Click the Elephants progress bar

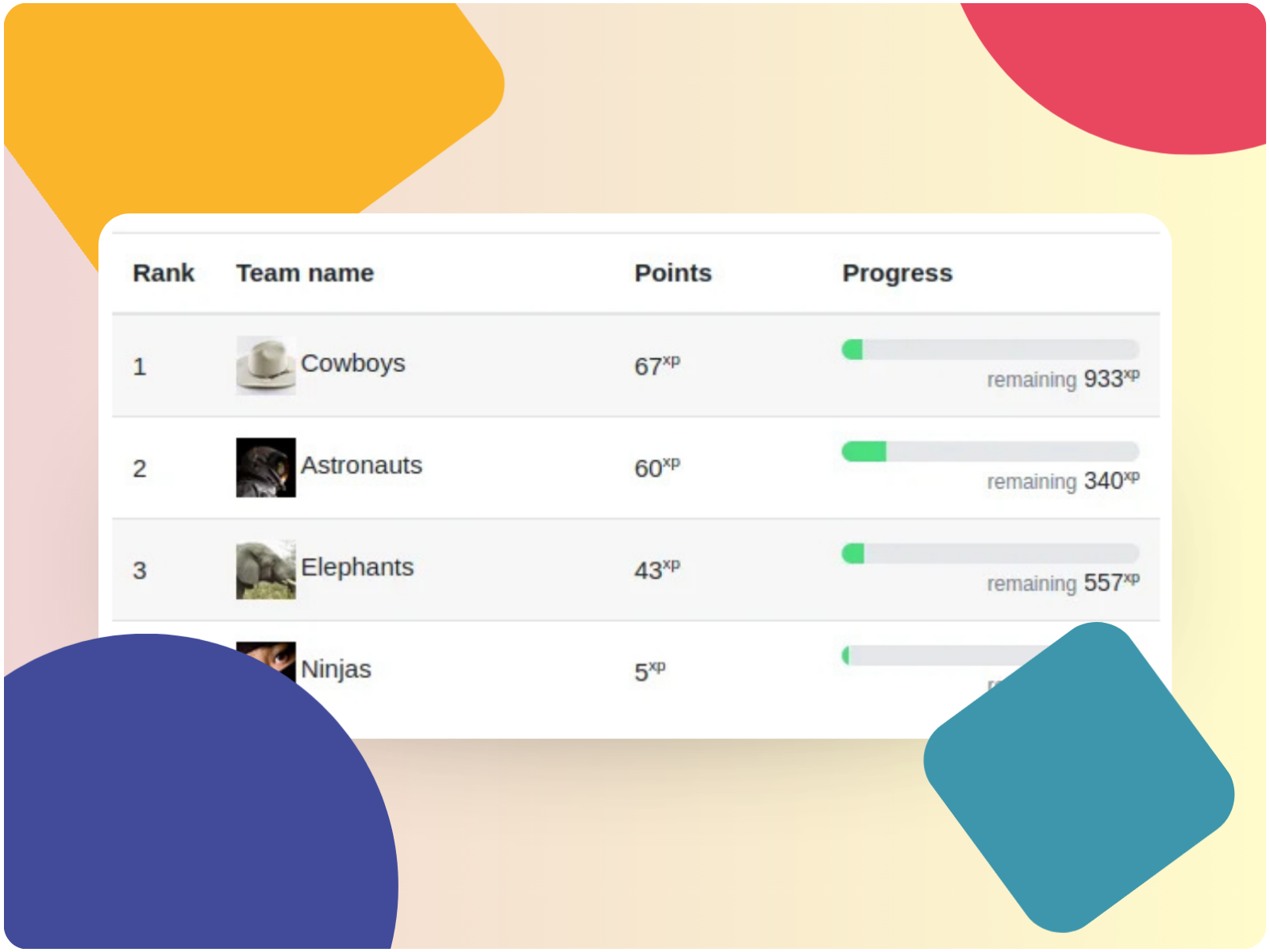[991, 553]
